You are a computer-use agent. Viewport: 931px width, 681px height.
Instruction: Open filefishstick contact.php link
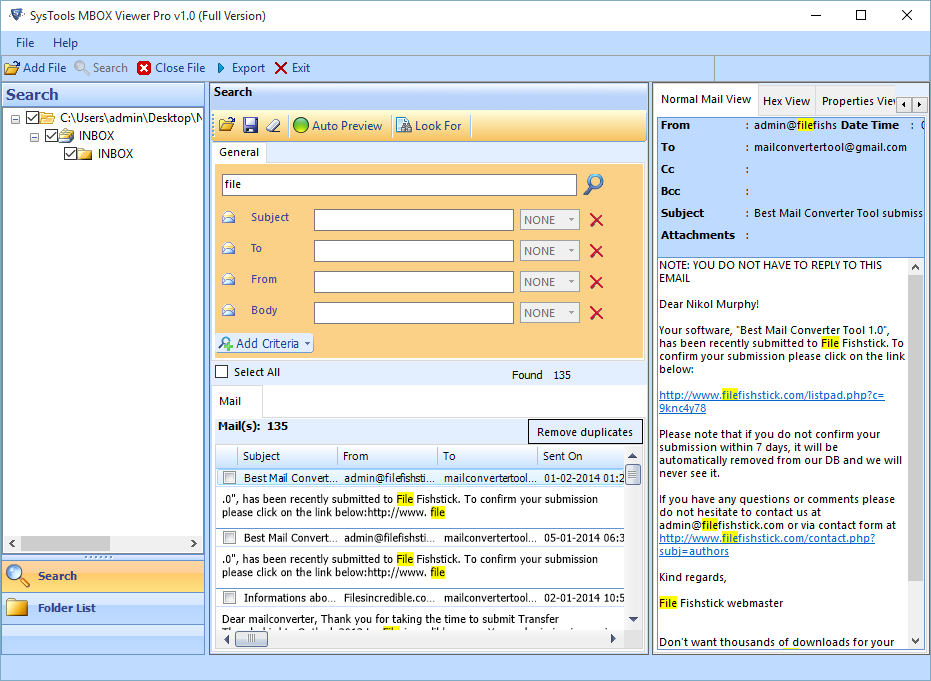pyautogui.click(x=767, y=544)
